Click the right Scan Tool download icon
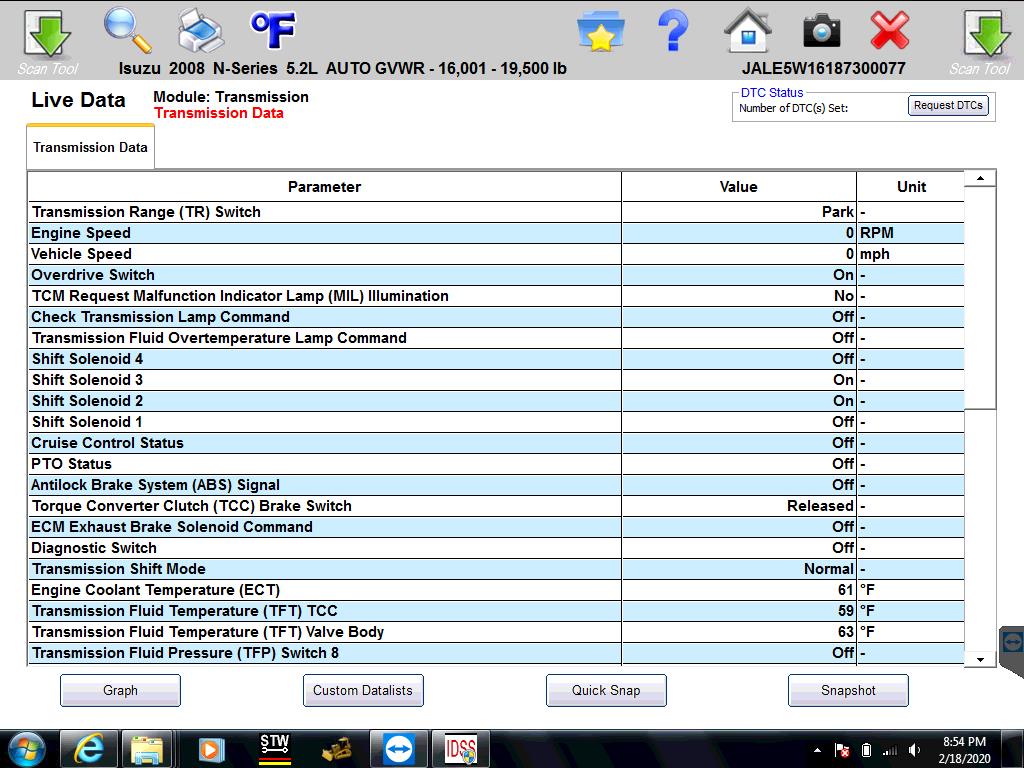 986,34
